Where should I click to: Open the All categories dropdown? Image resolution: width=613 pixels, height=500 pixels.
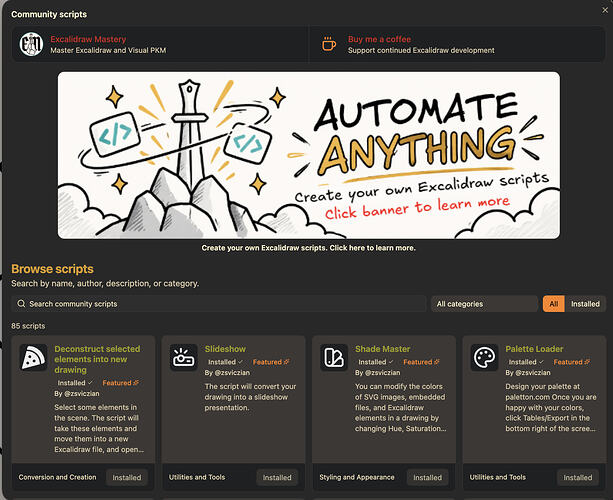click(484, 304)
